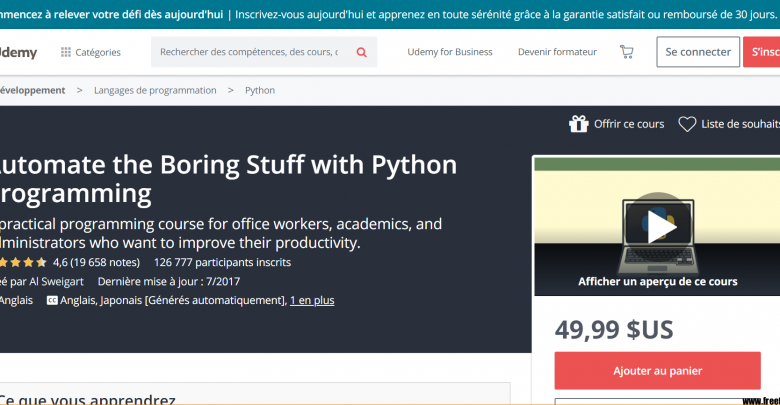Click the star rating icons
Viewport: 780px width, 405px height.
23,262
